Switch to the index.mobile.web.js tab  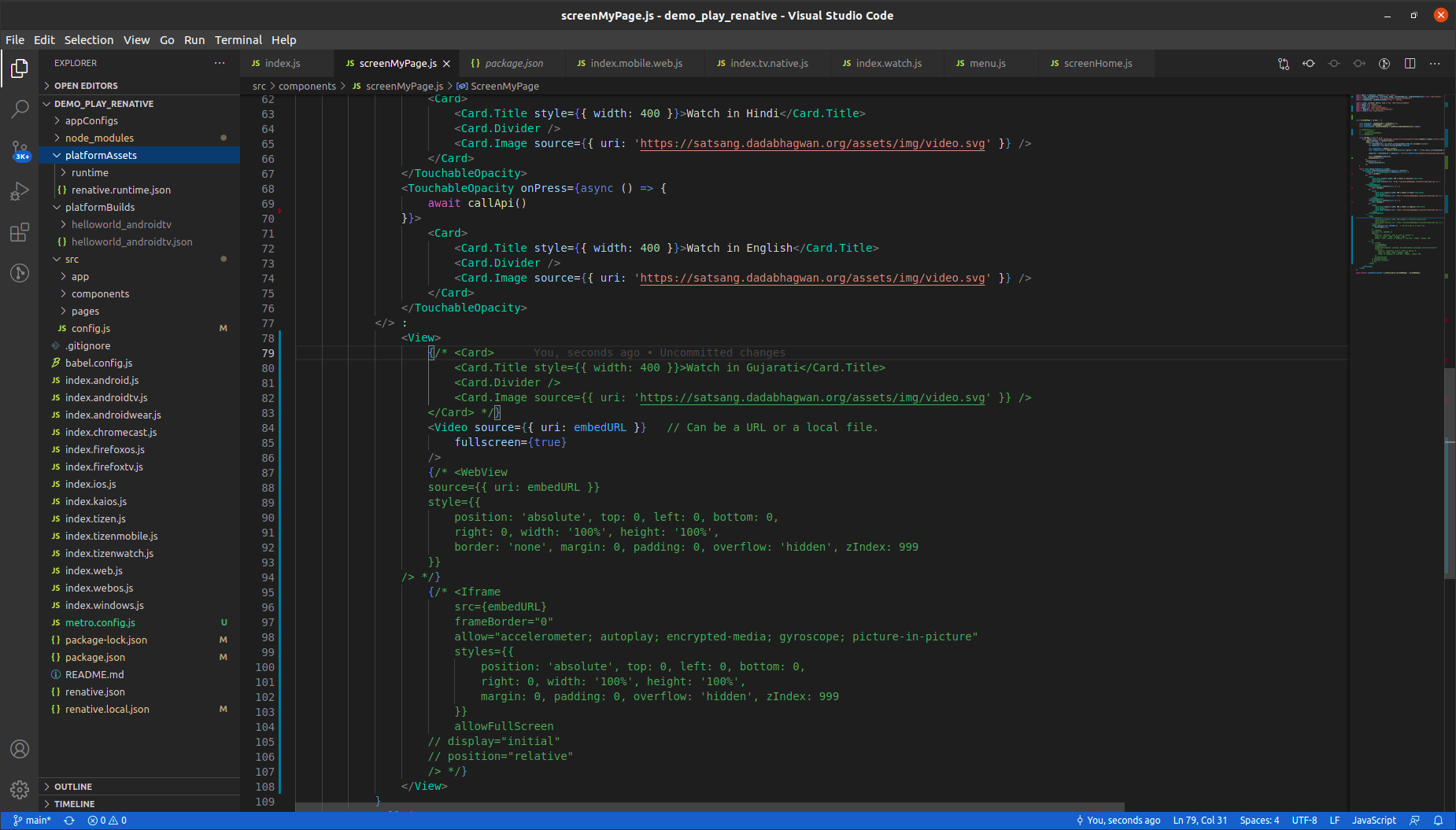point(636,64)
